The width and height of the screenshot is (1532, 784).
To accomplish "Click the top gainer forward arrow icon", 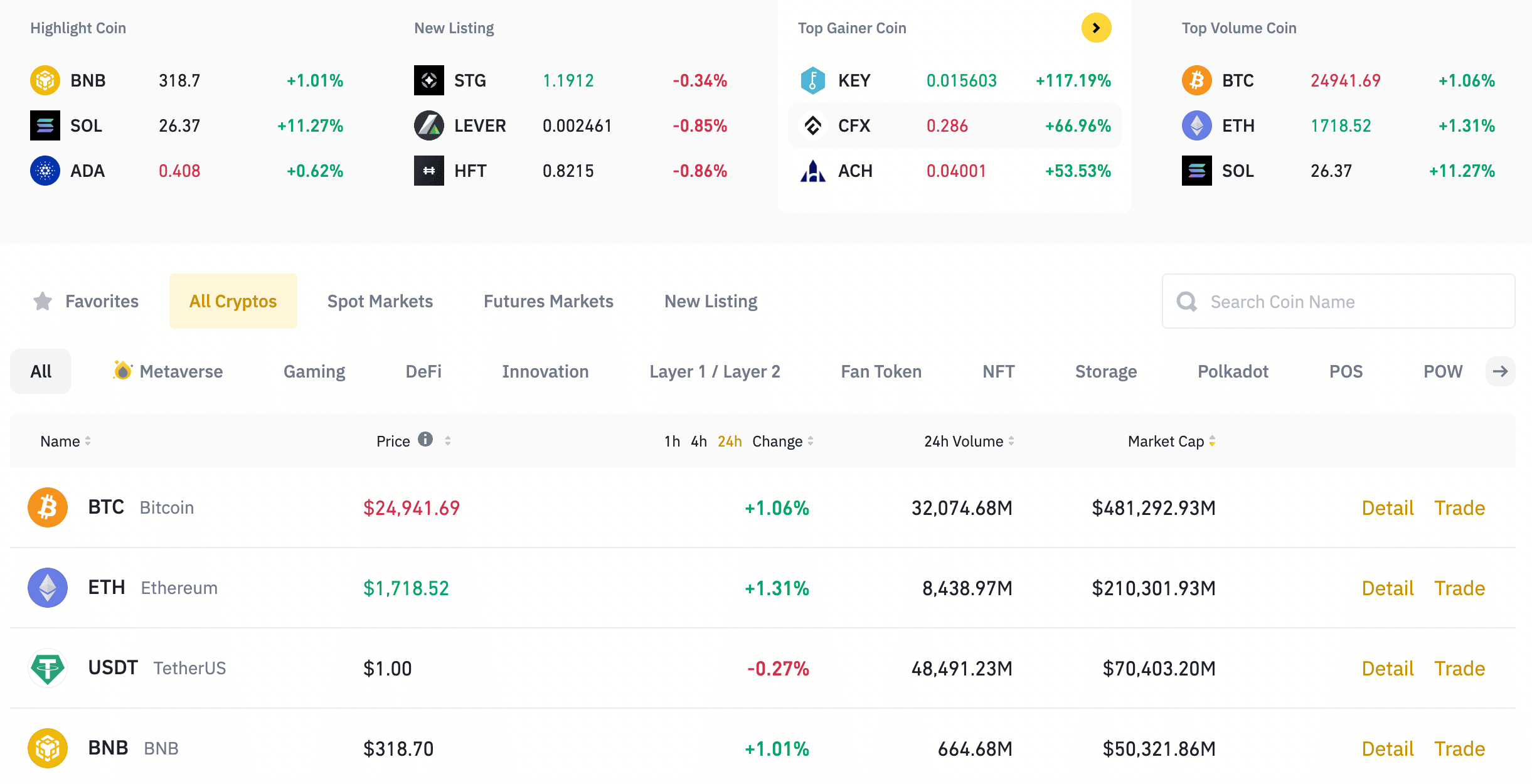I will click(1097, 27).
